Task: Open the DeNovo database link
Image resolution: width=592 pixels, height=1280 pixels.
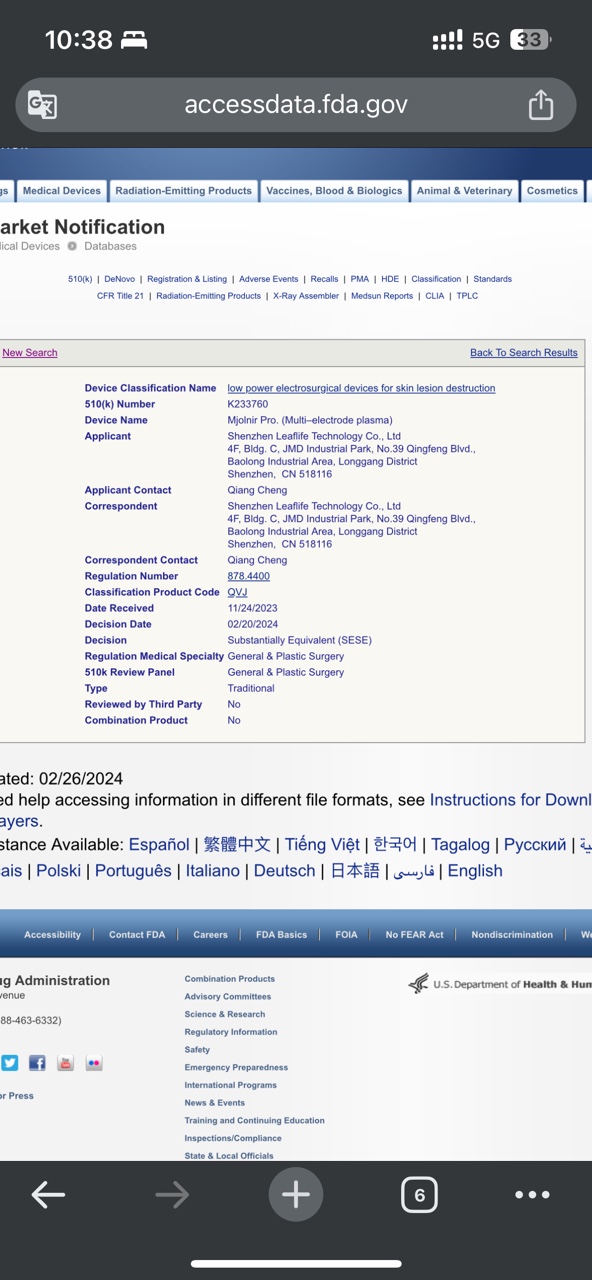Action: coord(119,279)
